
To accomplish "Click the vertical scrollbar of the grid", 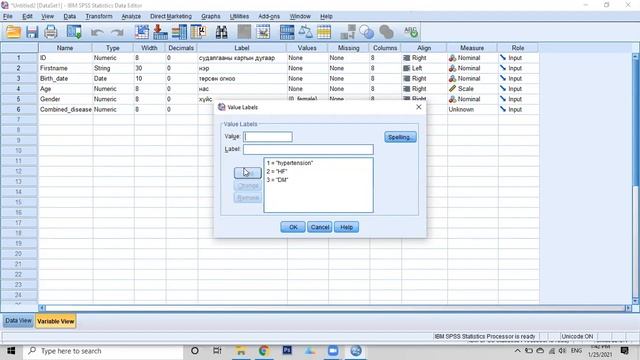I will 636,178.
